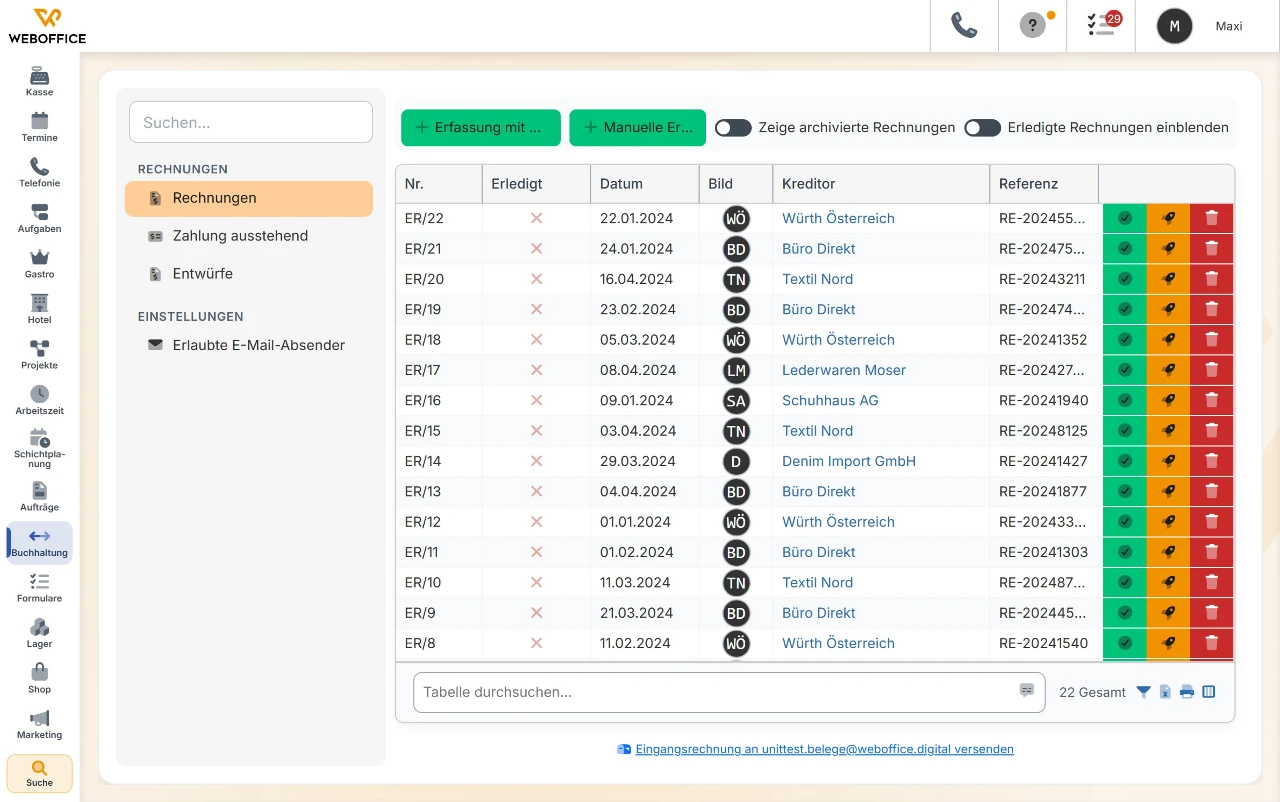Open the Maxi user avatar

1175,26
